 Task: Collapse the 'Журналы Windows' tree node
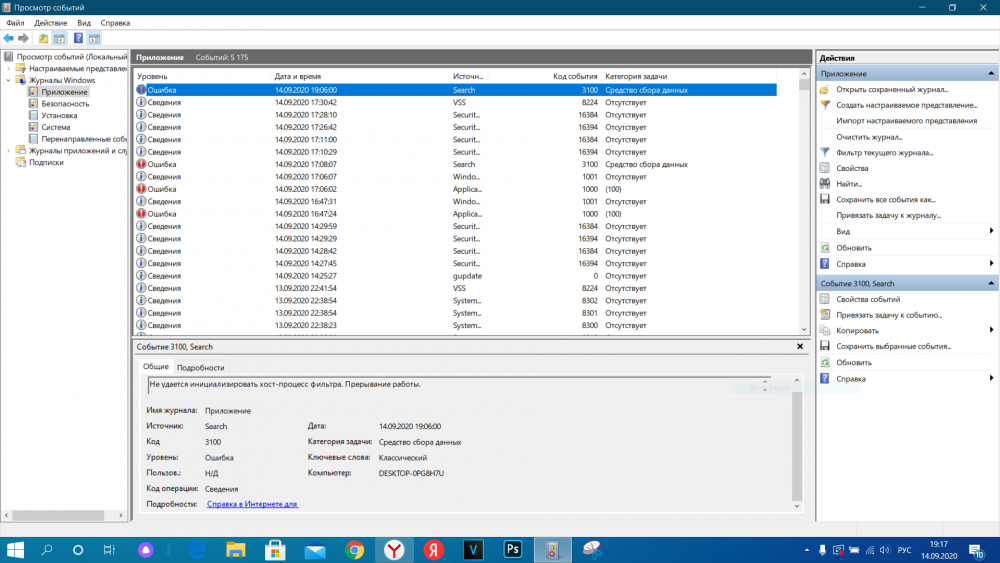[x=8, y=80]
